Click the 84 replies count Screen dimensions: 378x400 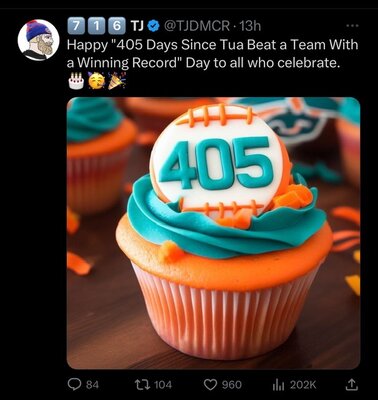click(92, 385)
